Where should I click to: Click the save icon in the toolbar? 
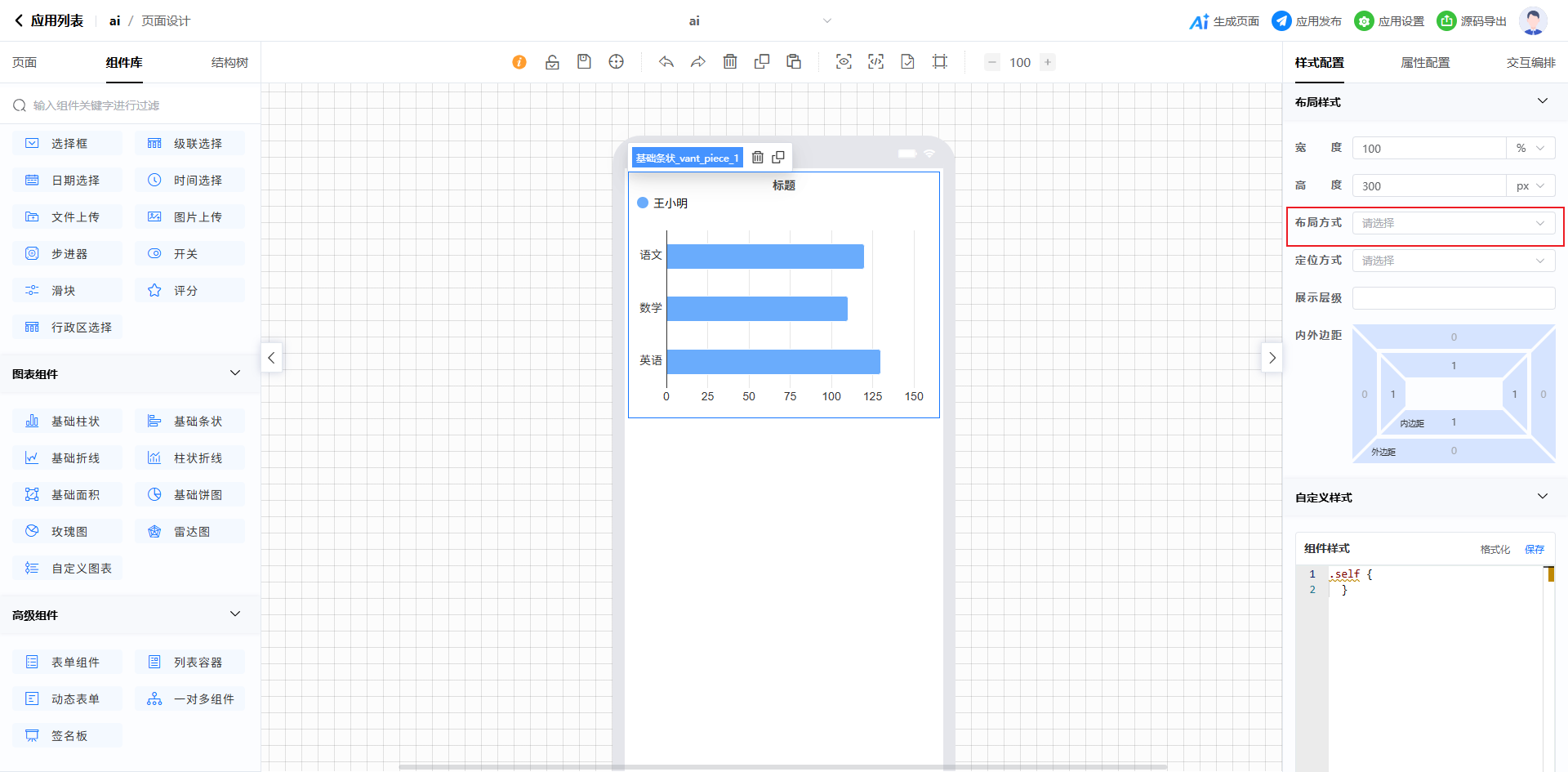(584, 62)
